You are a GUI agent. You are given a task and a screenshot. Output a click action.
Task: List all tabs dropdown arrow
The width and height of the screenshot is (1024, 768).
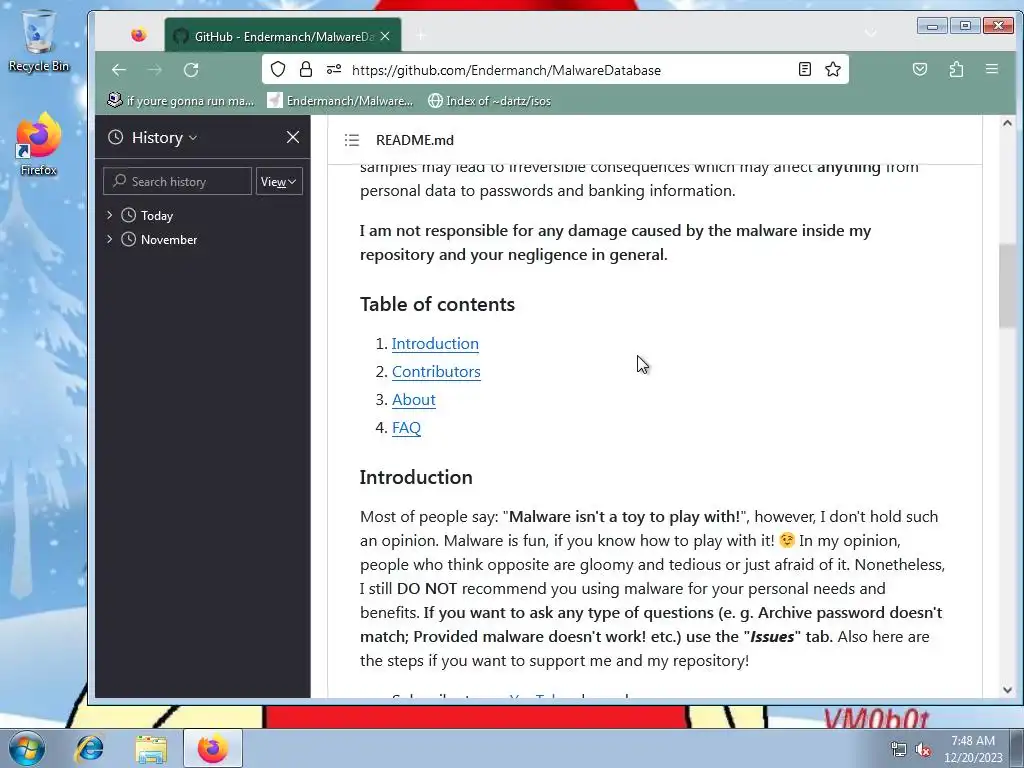coord(870,33)
